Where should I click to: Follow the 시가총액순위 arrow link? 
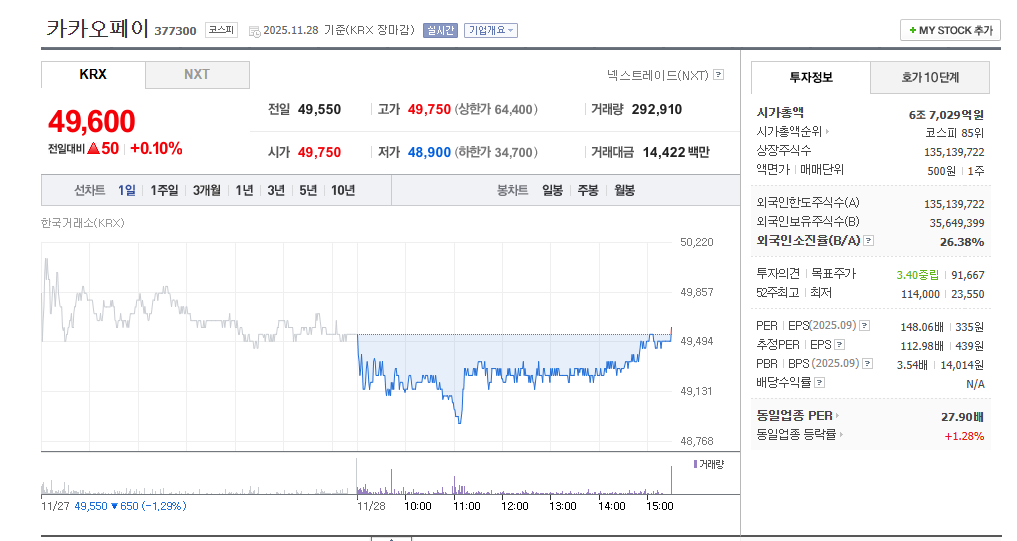pos(827,132)
